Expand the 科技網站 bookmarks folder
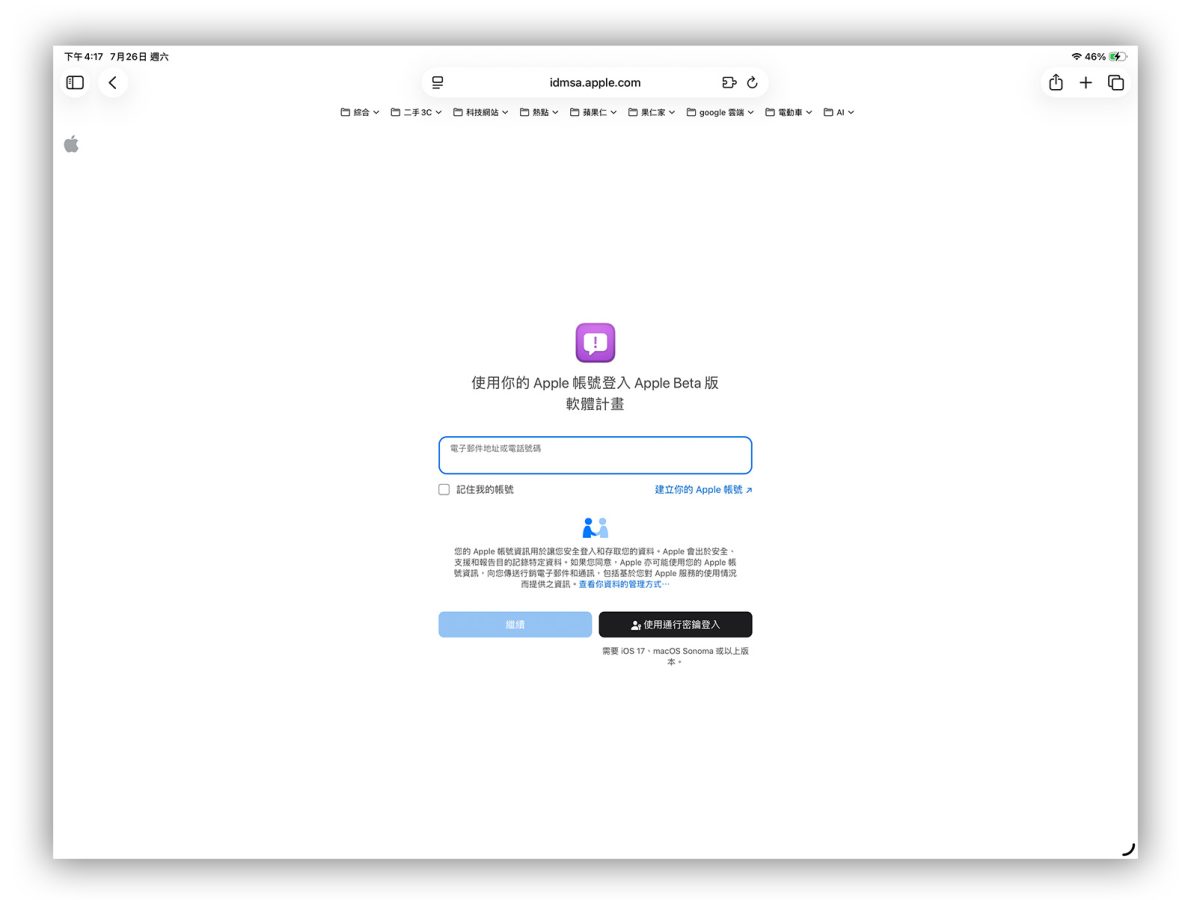 pyautogui.click(x=481, y=113)
